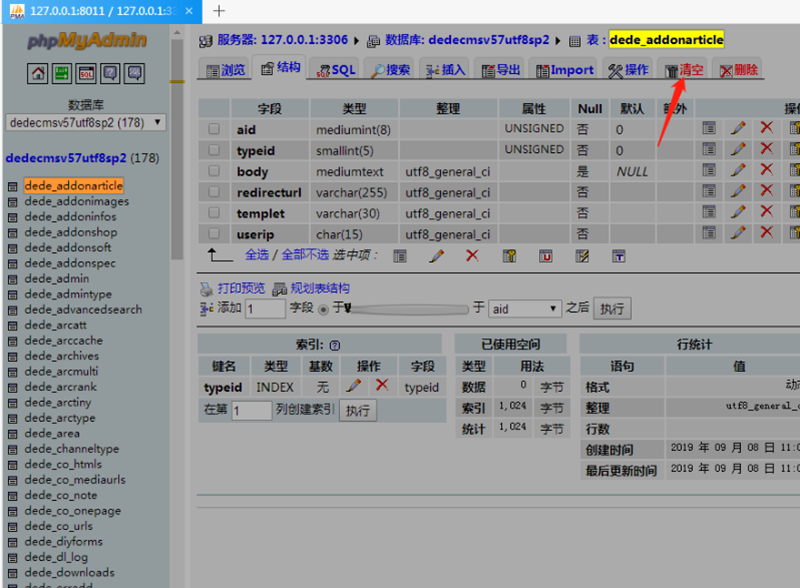Viewport: 800px width, 588px height.
Task: Click the edit pencil for the body field
Action: tap(738, 171)
